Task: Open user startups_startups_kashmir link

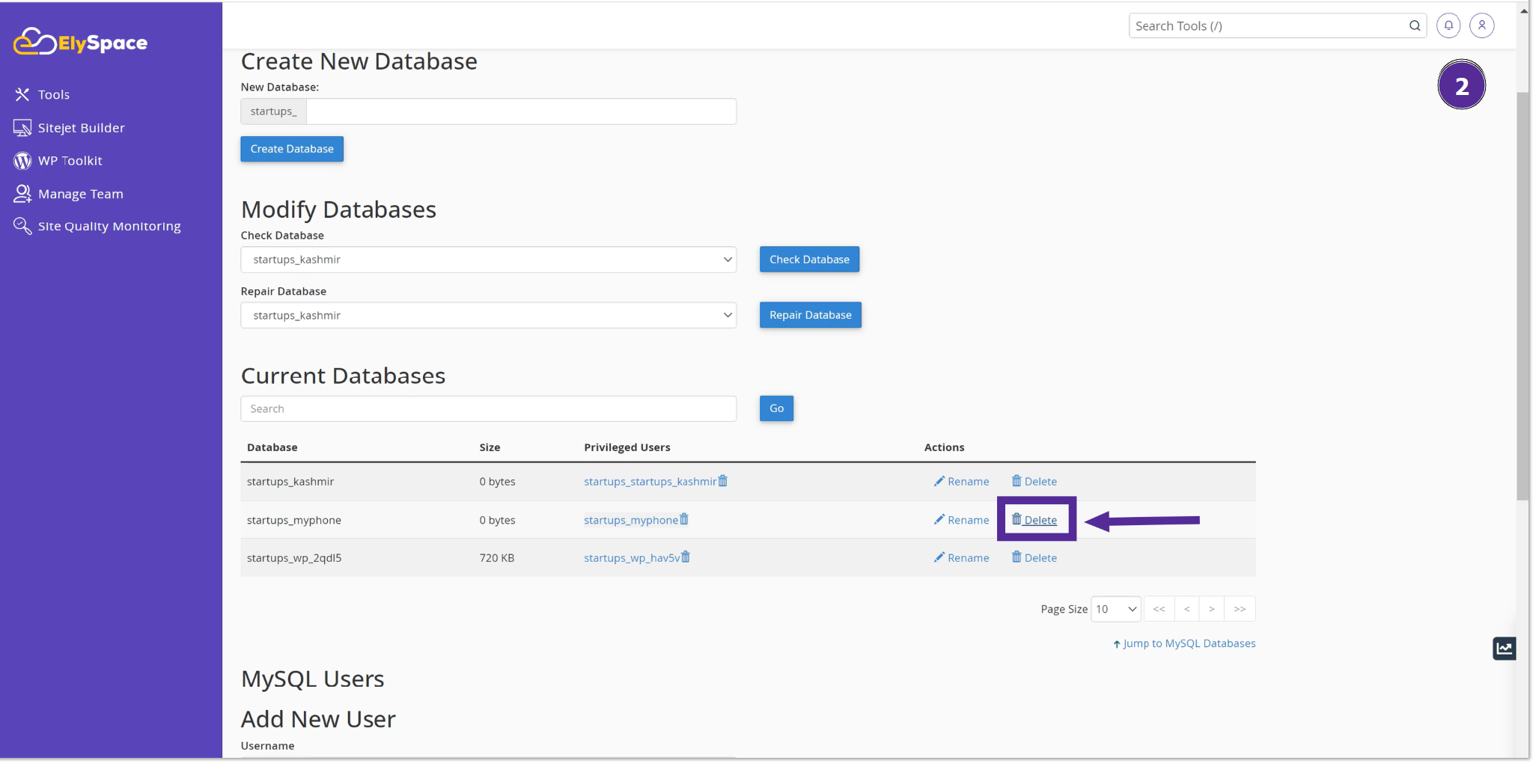Action: coord(650,482)
